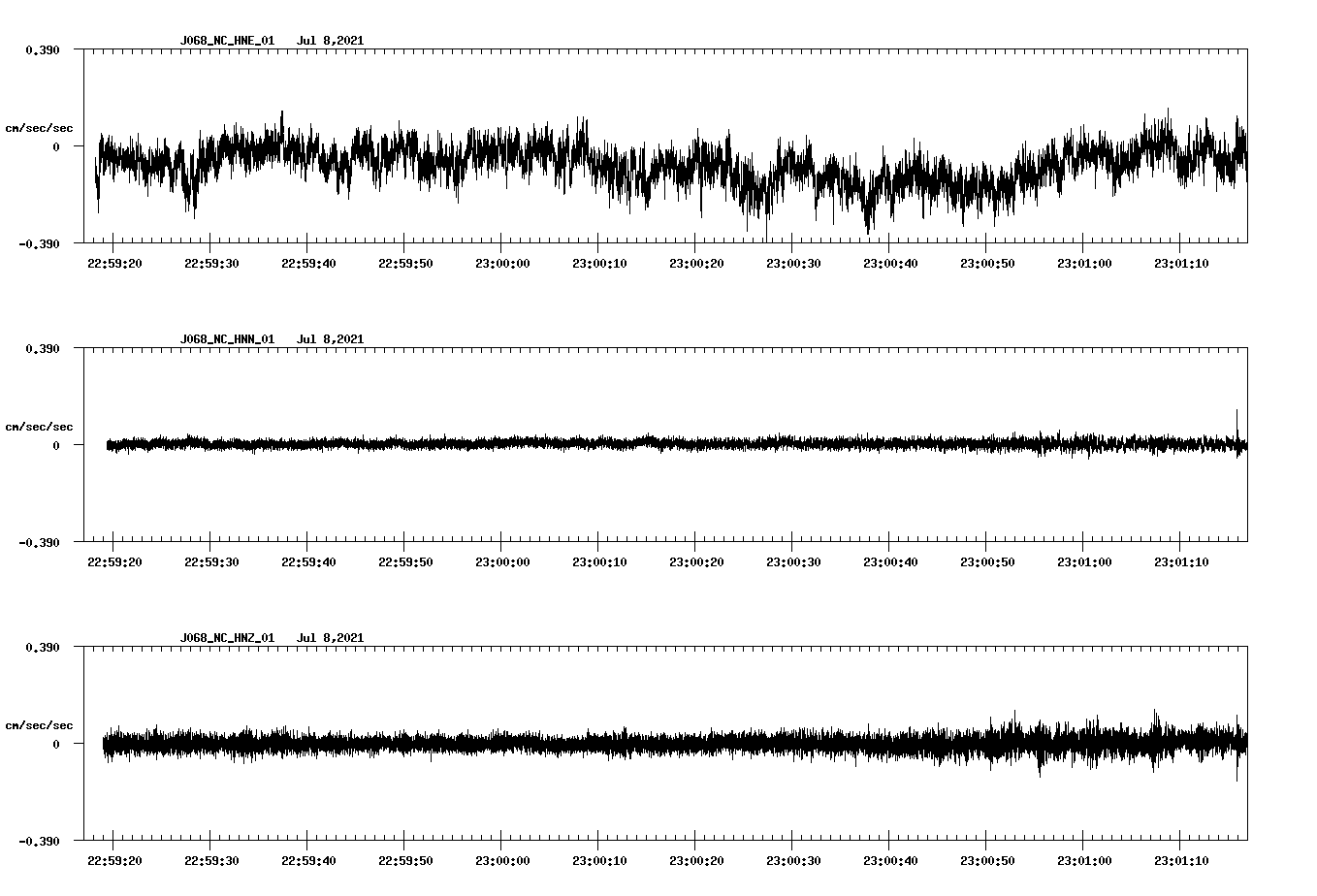Click the 23:00:30 time label under HNN plot

coord(792,562)
